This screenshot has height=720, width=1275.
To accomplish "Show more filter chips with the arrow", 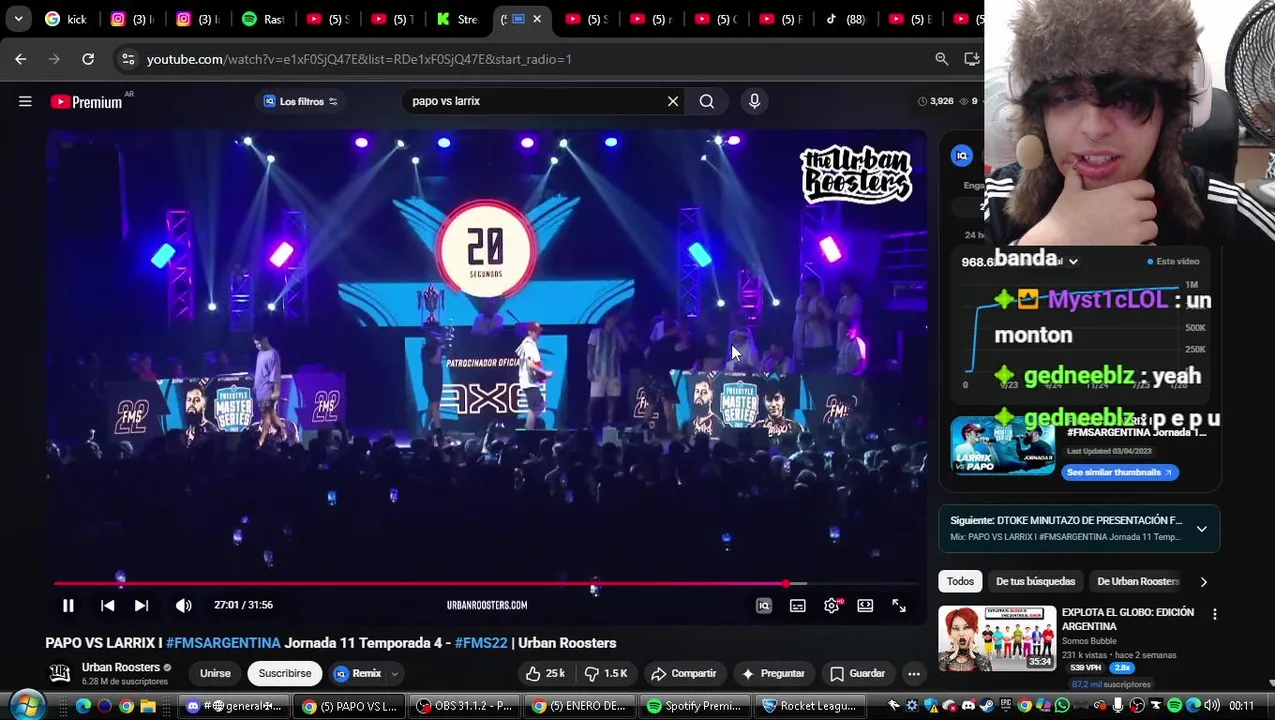I will pos(1203,581).
